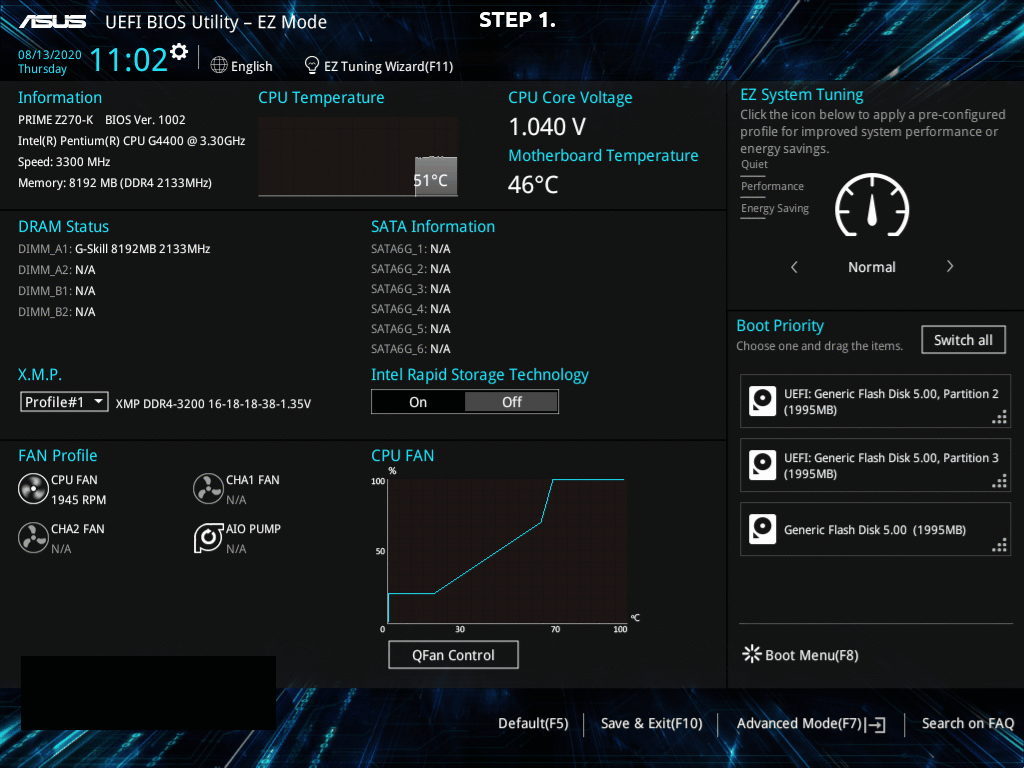This screenshot has width=1024, height=768.
Task: Select UEFI Generic Flash Disk Partition 2 entry
Action: pos(875,401)
